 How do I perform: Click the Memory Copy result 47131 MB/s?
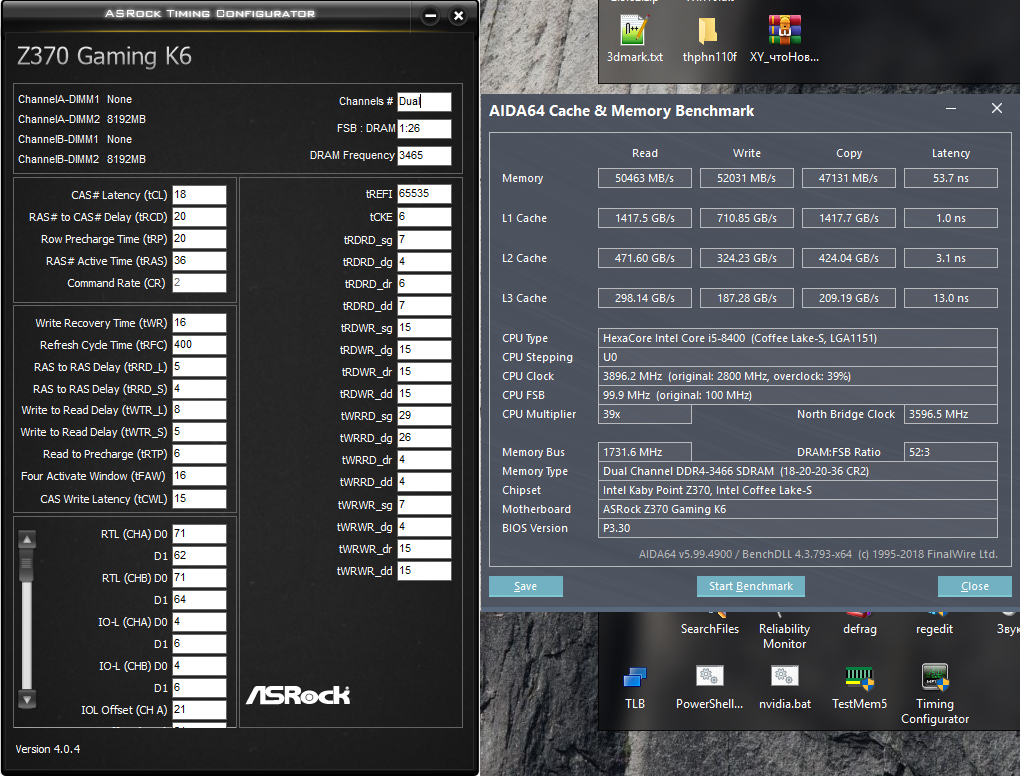[x=848, y=178]
